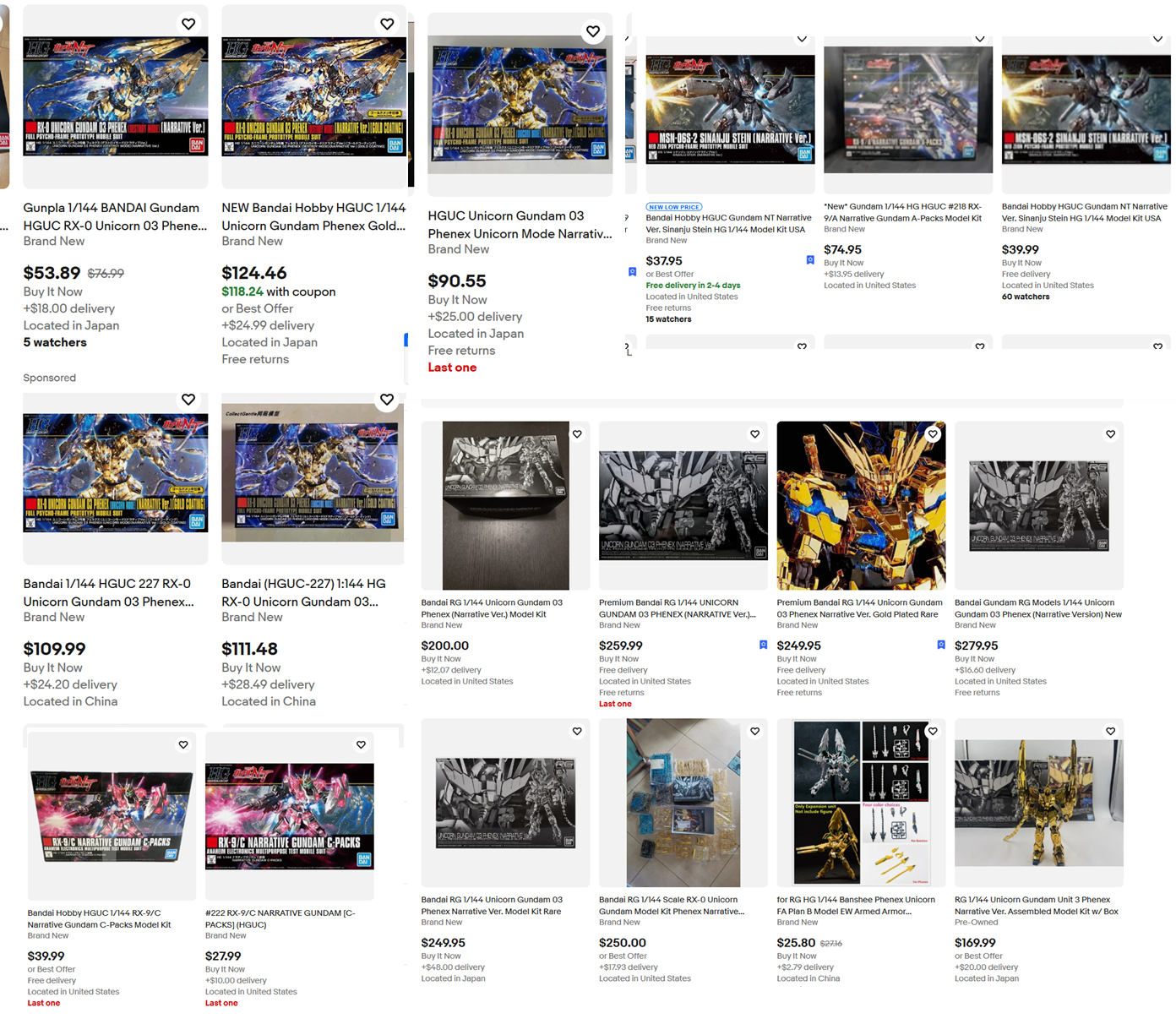This screenshot has height=1035, width=1176.
Task: Watch the $169.99 Assembled Model Kit listing
Action: click(x=1111, y=731)
